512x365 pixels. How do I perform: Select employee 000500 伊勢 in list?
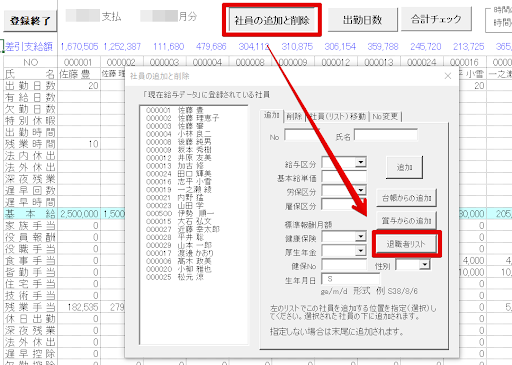[x=180, y=213]
